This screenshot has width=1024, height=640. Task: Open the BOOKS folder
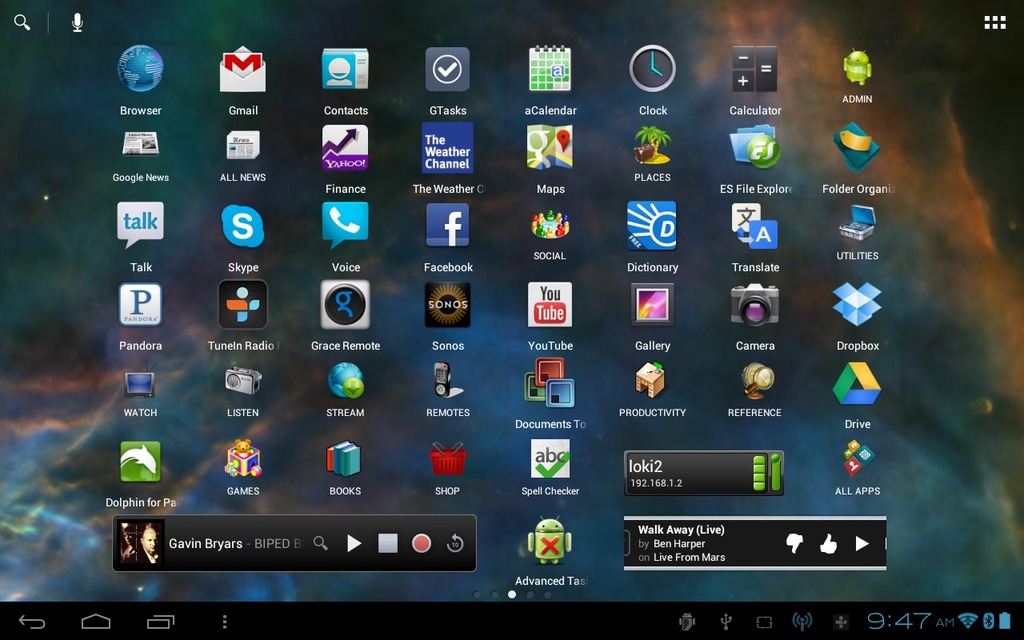(344, 458)
